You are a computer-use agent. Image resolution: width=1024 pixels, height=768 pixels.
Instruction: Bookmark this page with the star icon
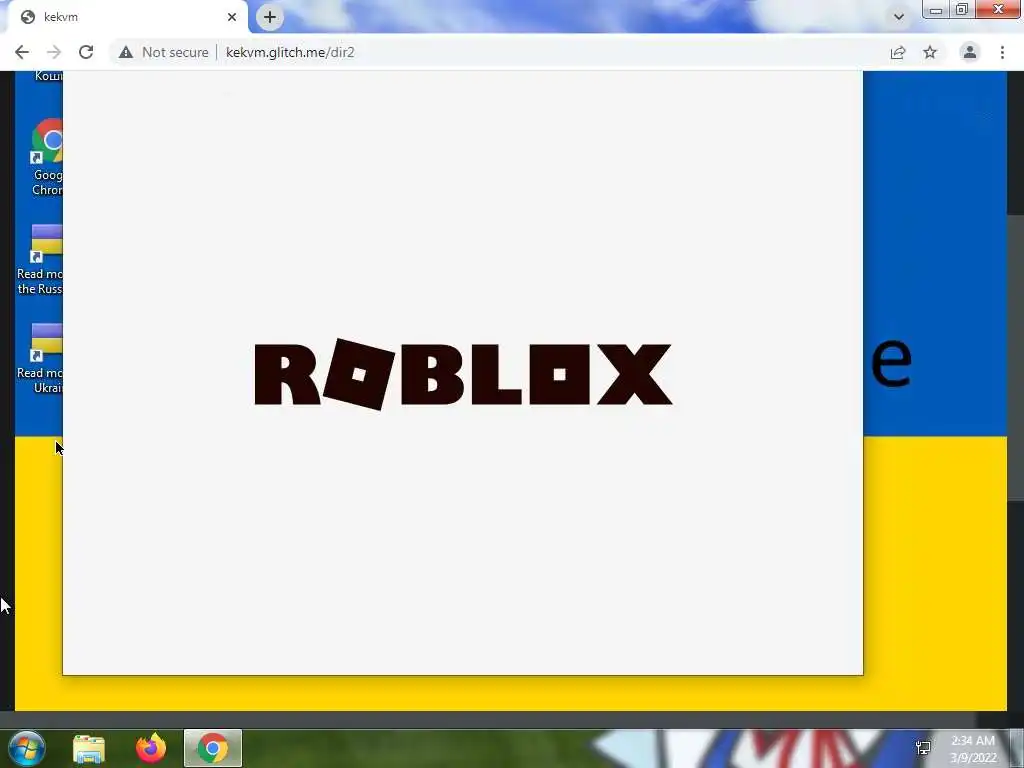click(x=930, y=52)
